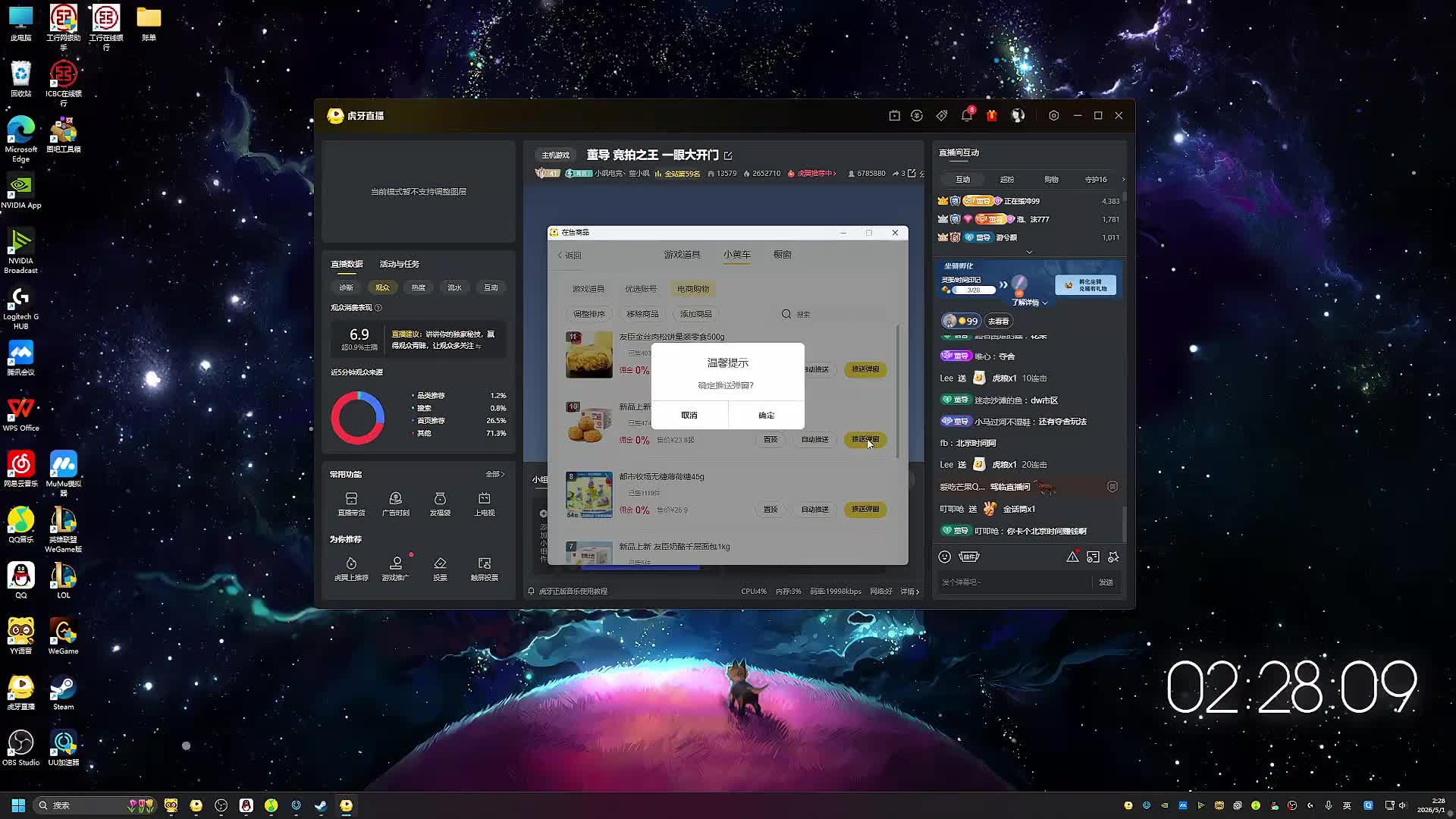Open the notification bell in the title bar
This screenshot has height=819, width=1456.
(966, 116)
